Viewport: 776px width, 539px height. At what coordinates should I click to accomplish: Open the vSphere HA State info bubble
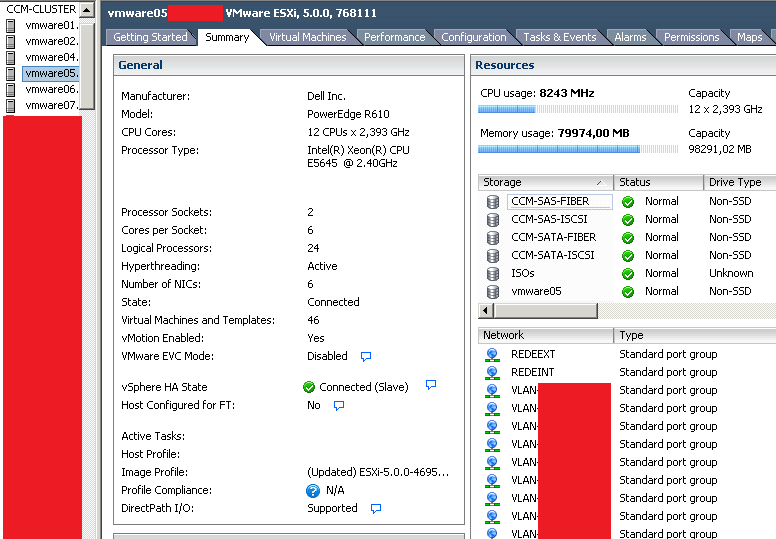431,385
